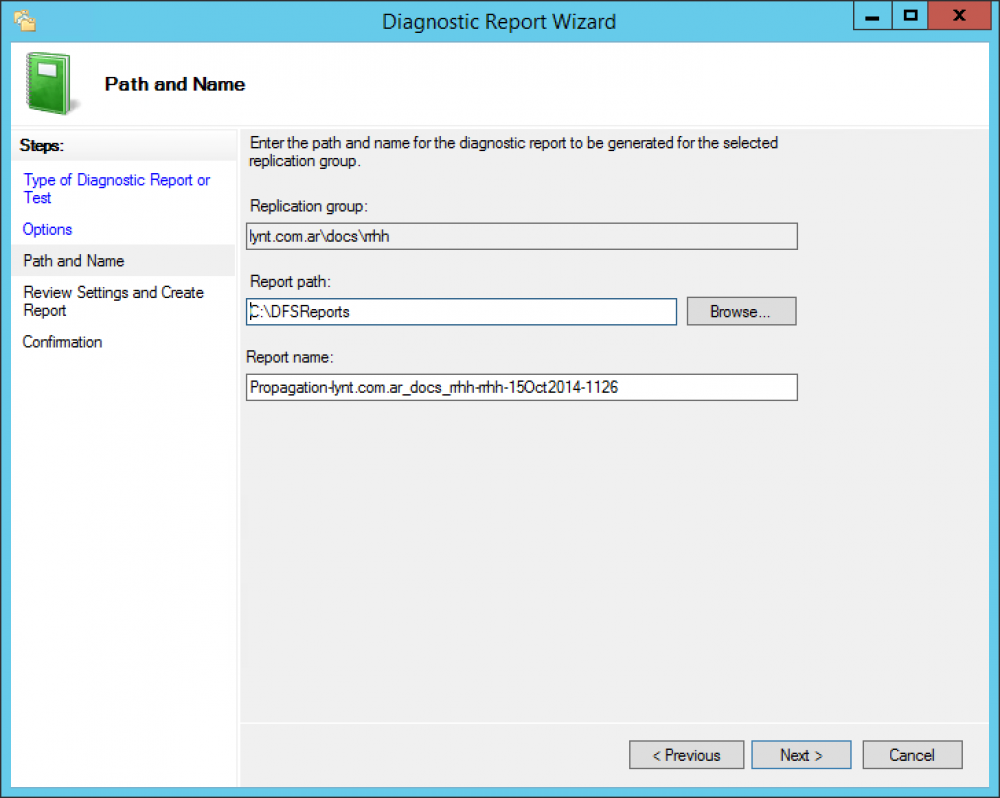The width and height of the screenshot is (1000, 798).
Task: Maximize the Diagnostic Report Wizard window
Action: pyautogui.click(x=910, y=17)
